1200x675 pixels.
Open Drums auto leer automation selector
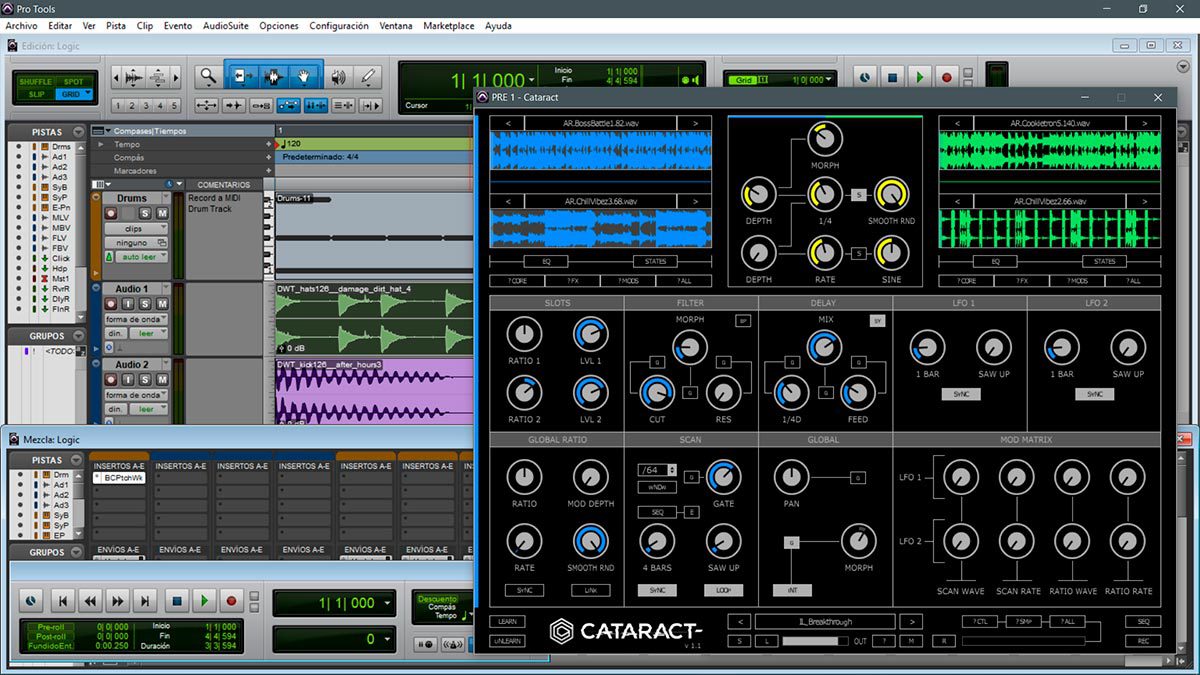pyautogui.click(x=142, y=257)
